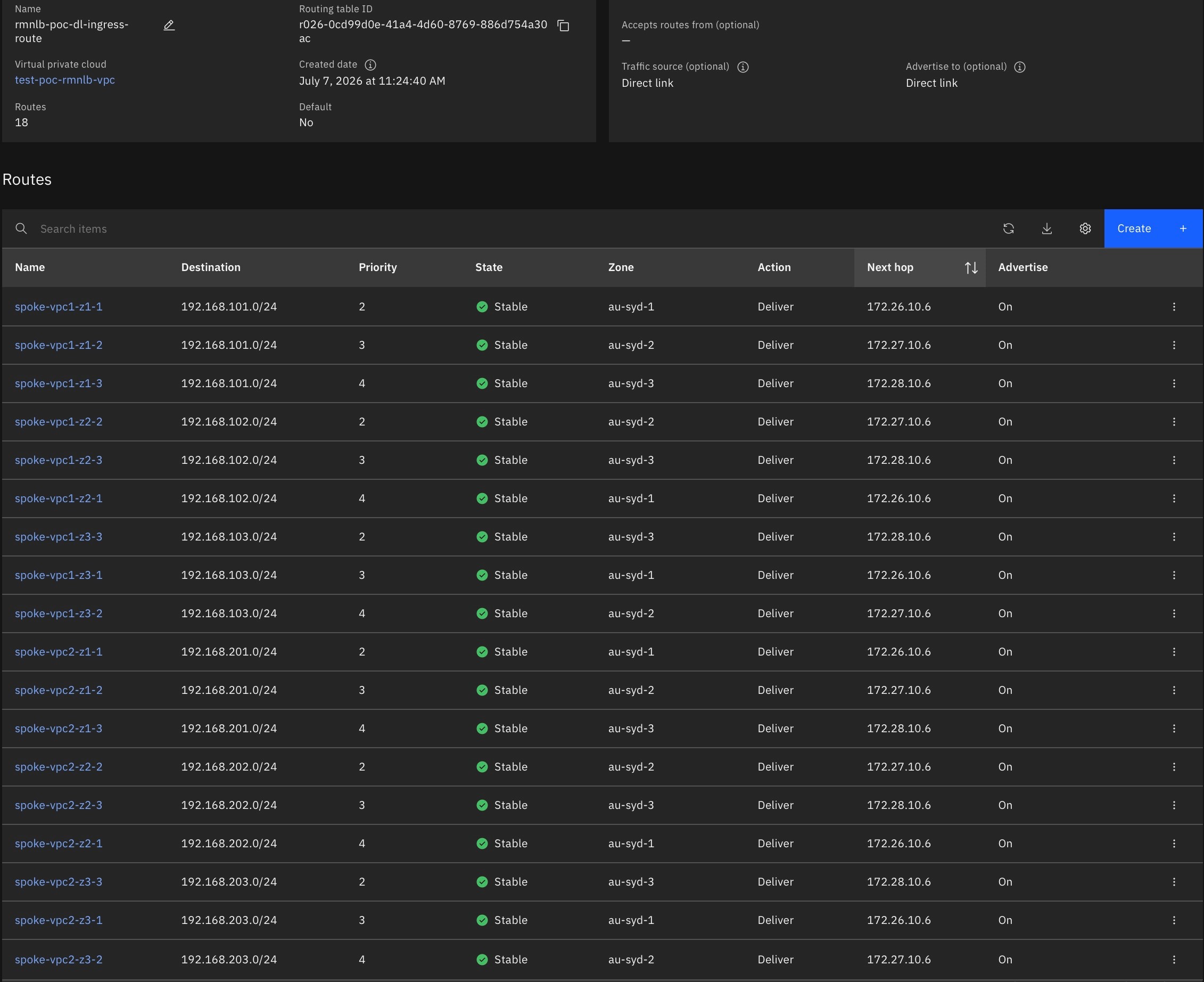Open overflow menu for spoke-vpc2-z1-3
Screen dimensions: 1204x982
tap(1174, 729)
